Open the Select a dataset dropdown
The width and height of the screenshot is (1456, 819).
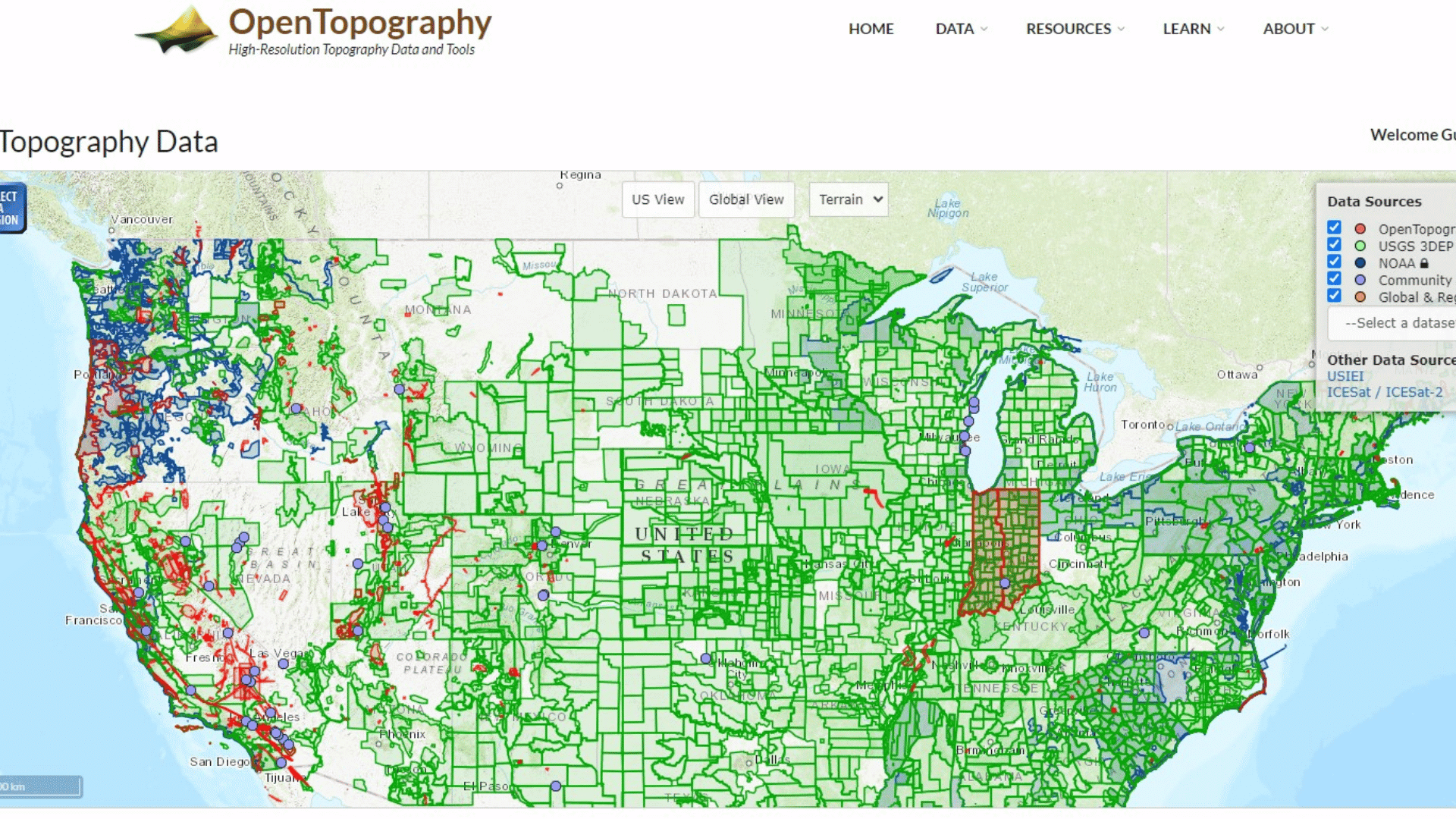(x=1392, y=323)
